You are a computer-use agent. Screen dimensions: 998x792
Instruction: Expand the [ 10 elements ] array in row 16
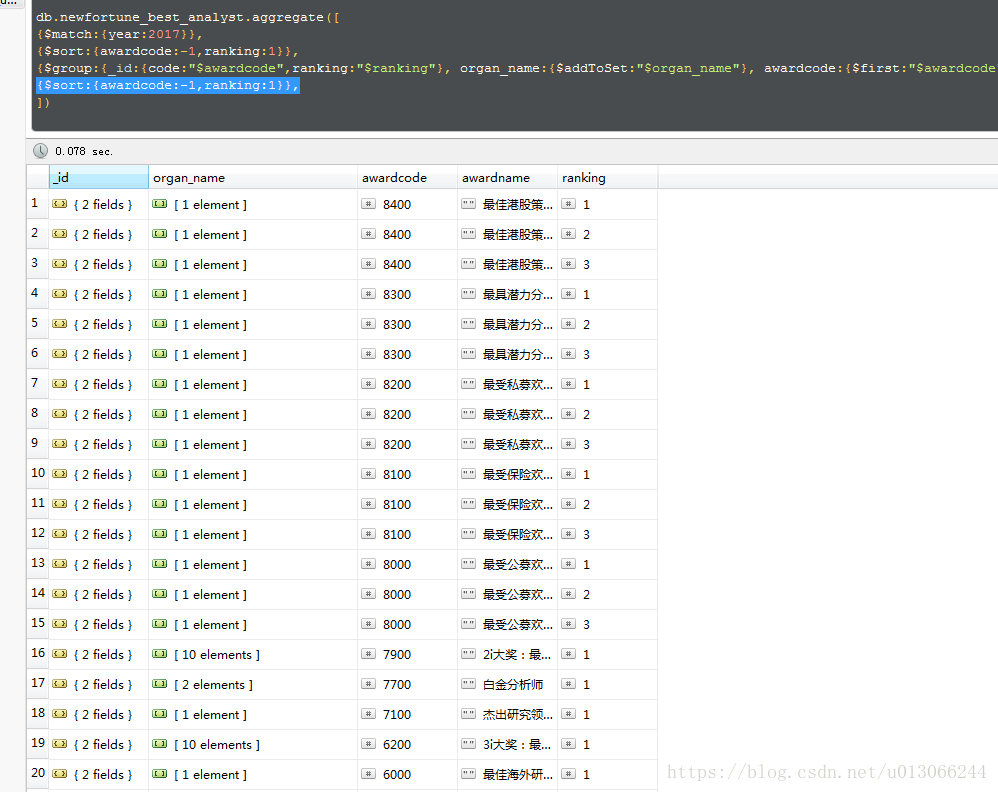217,654
